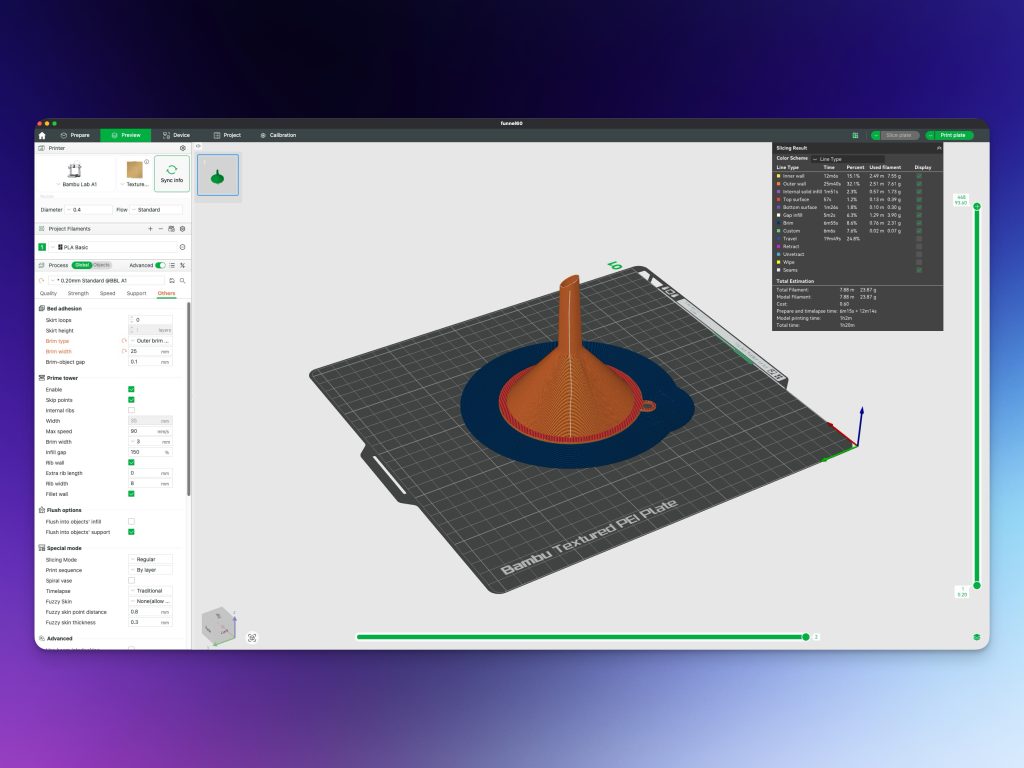Show Travel lines in Display column
This screenshot has height=768, width=1024.
click(x=919, y=239)
